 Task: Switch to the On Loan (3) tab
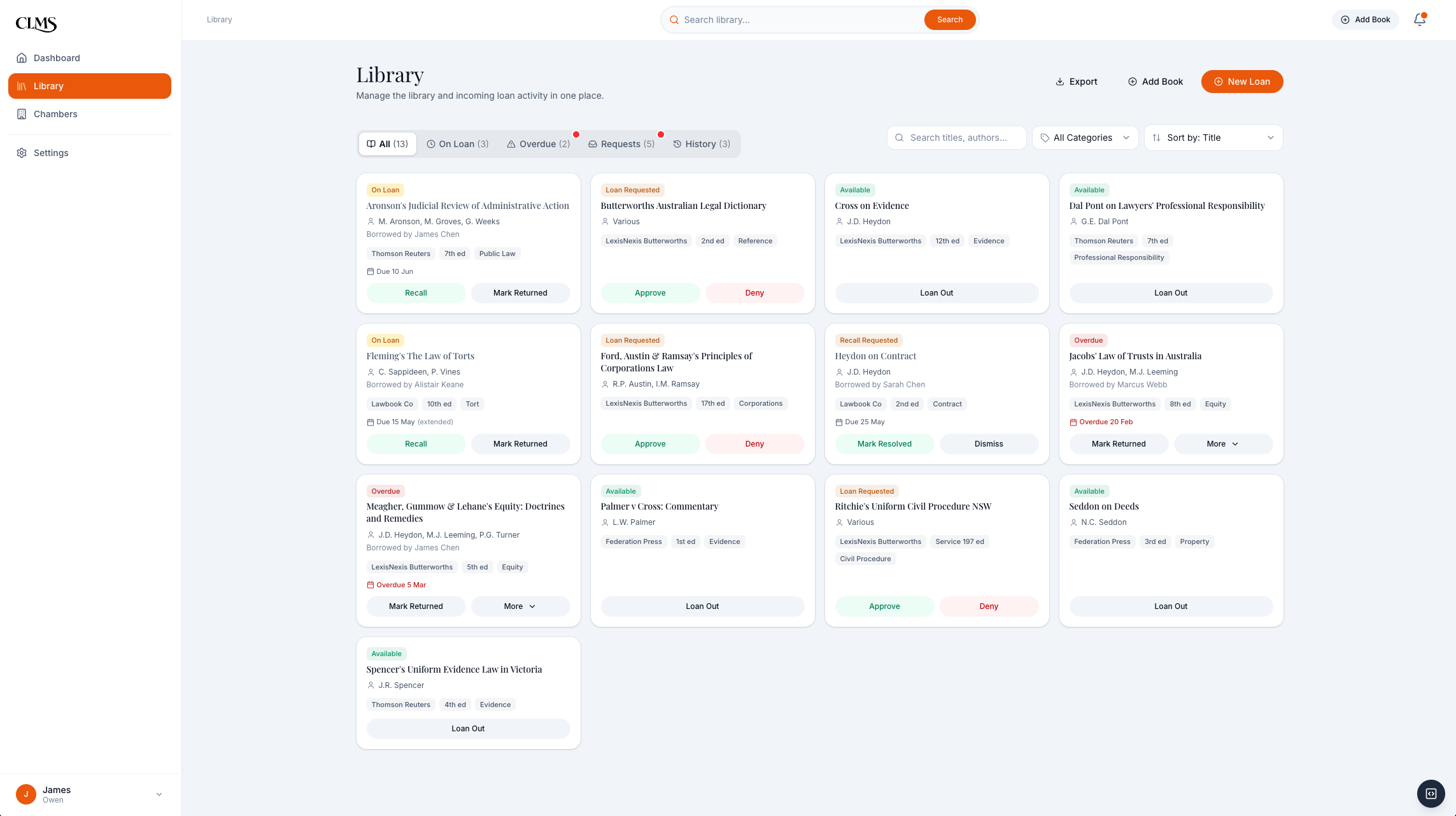[458, 144]
